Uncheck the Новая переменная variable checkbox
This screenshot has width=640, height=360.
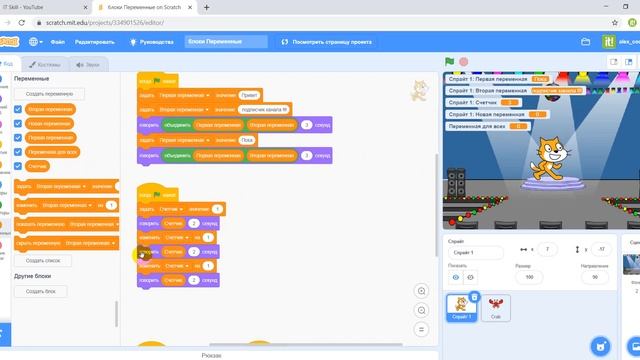18,123
